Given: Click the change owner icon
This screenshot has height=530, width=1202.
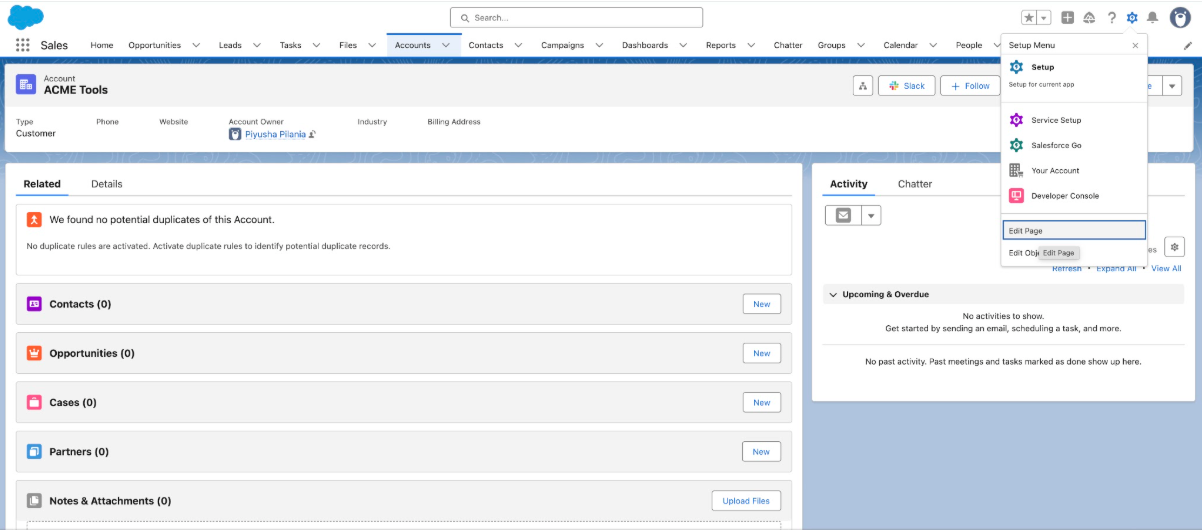Looking at the screenshot, I should (312, 134).
